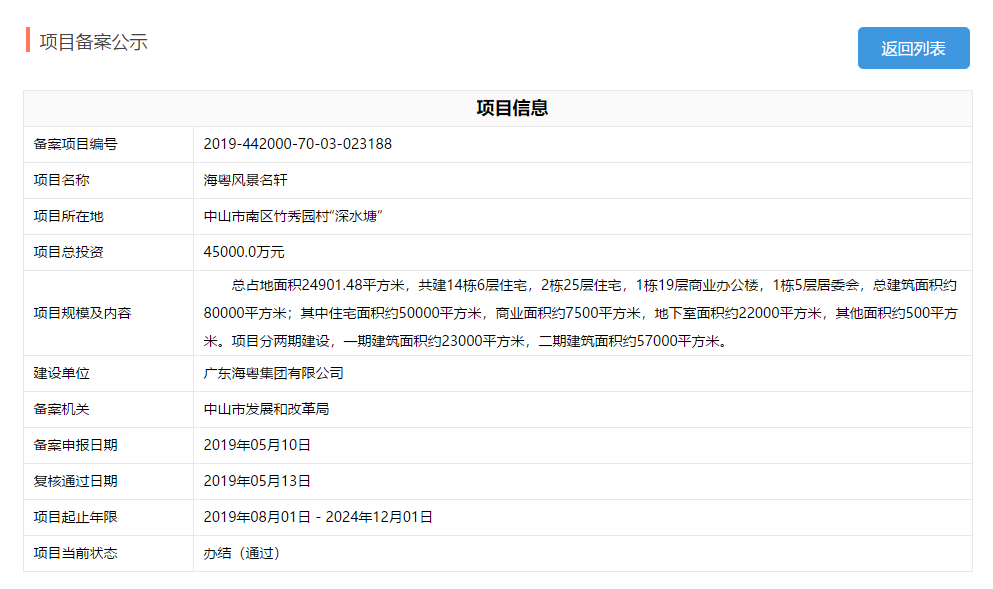Select authority 中山市发展和改革局
The image size is (993, 589).
[267, 410]
